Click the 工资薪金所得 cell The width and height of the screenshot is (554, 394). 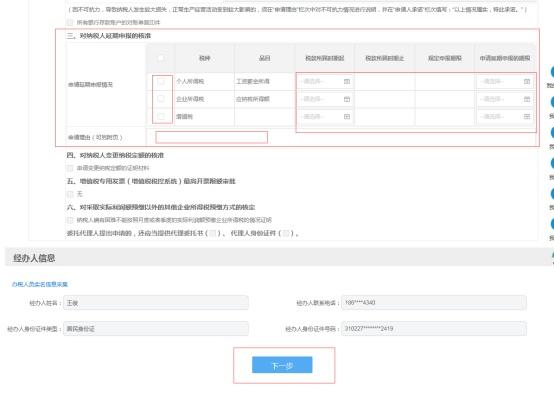click(253, 81)
